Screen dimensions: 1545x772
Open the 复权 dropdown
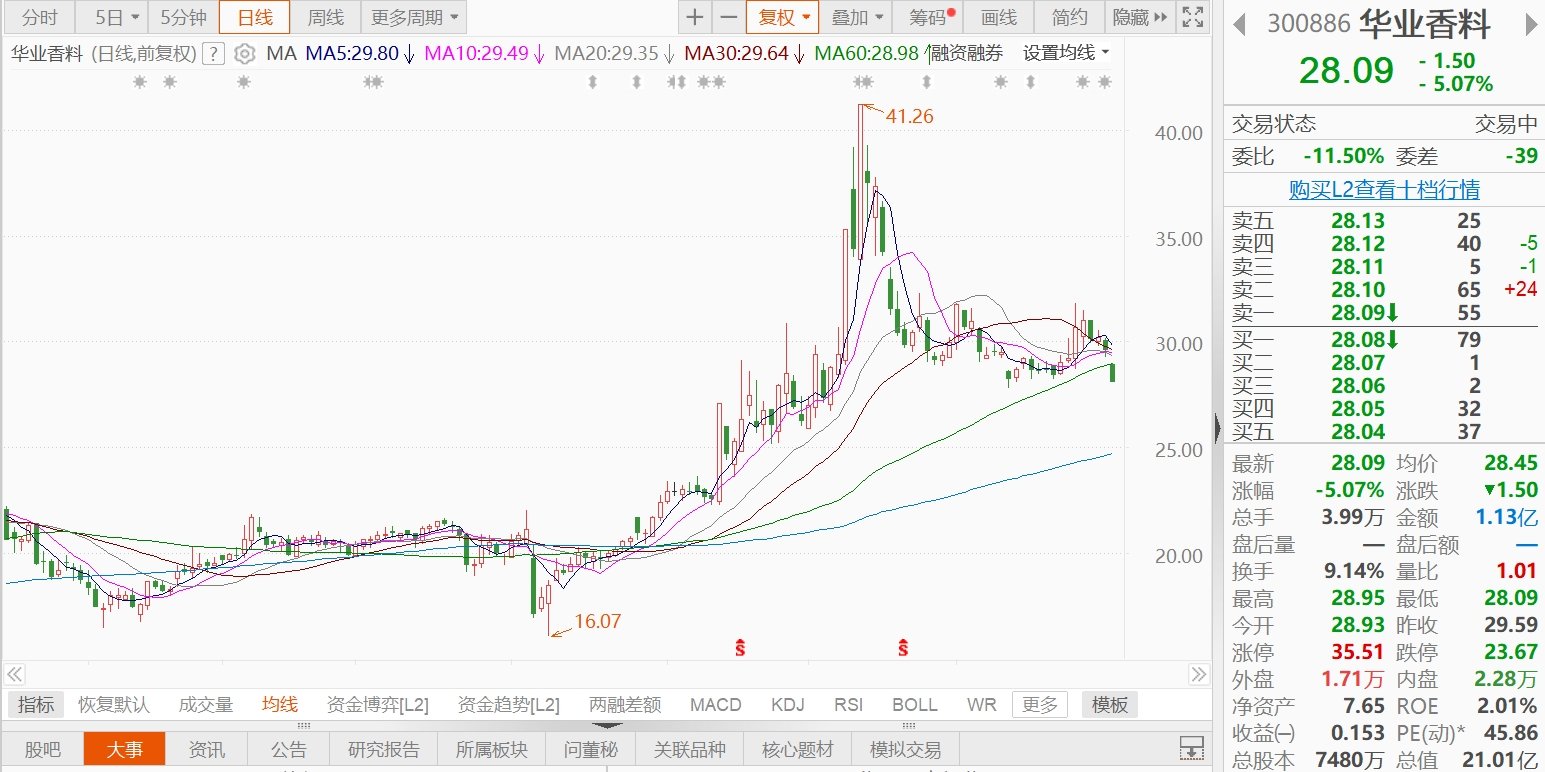pos(782,17)
